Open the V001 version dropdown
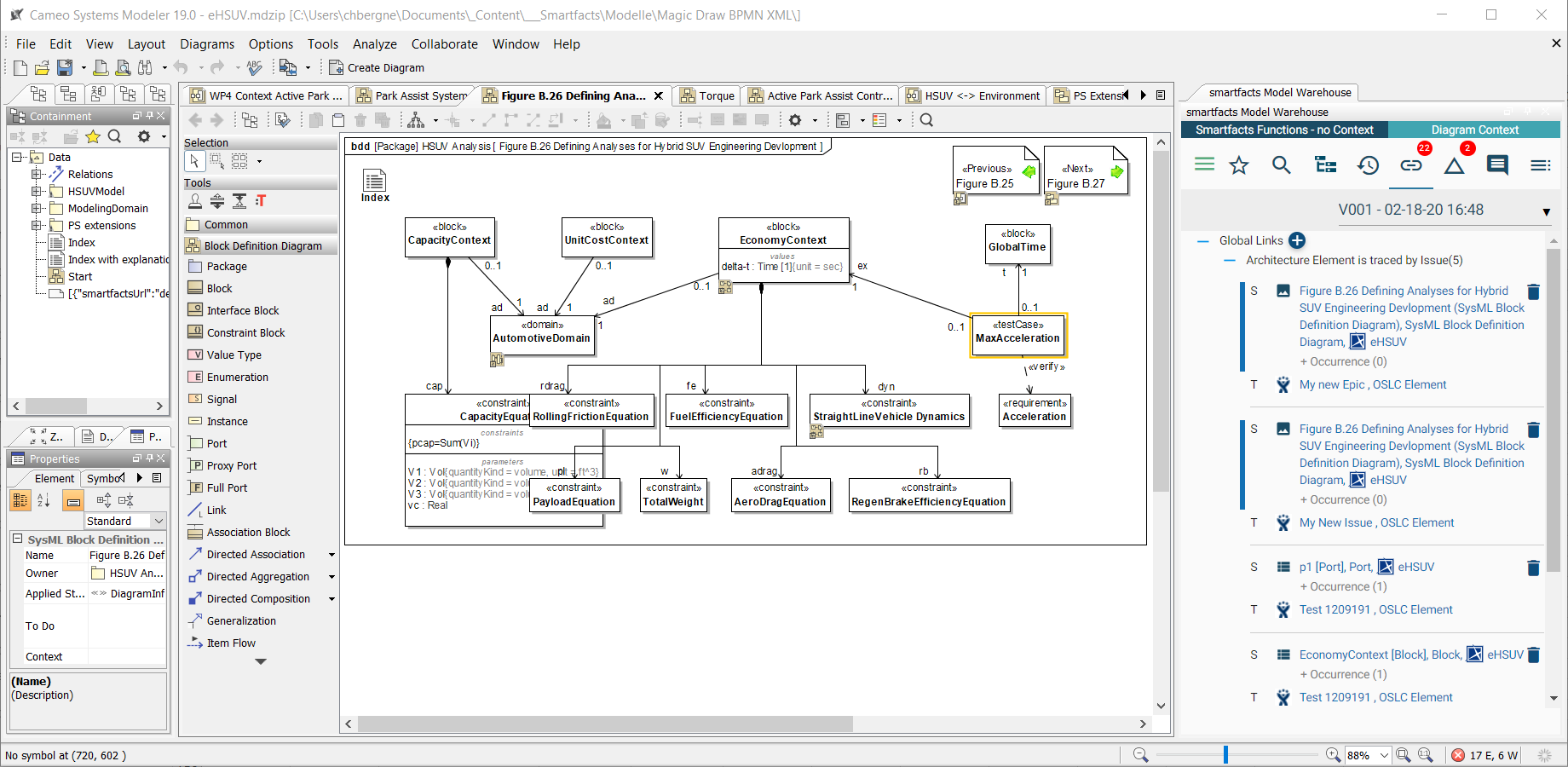Screen dimensions: 1568x767 point(1546,211)
